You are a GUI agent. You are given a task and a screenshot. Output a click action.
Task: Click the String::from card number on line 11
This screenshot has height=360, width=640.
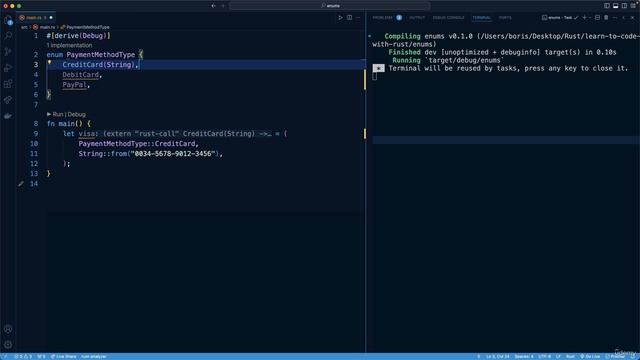(x=151, y=153)
